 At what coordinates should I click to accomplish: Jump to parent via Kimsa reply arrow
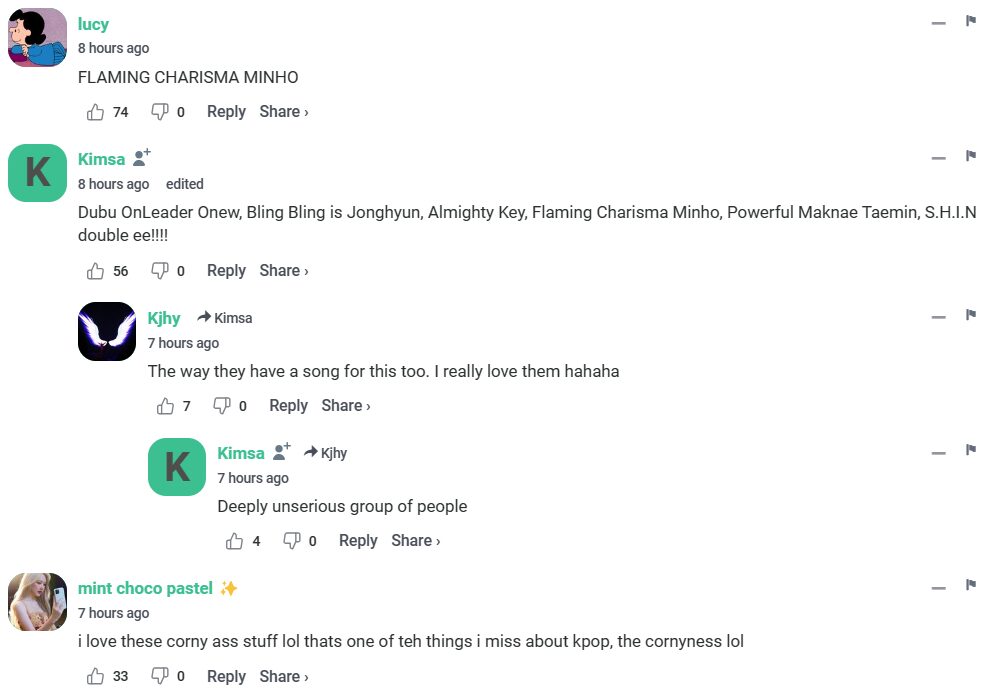click(225, 318)
